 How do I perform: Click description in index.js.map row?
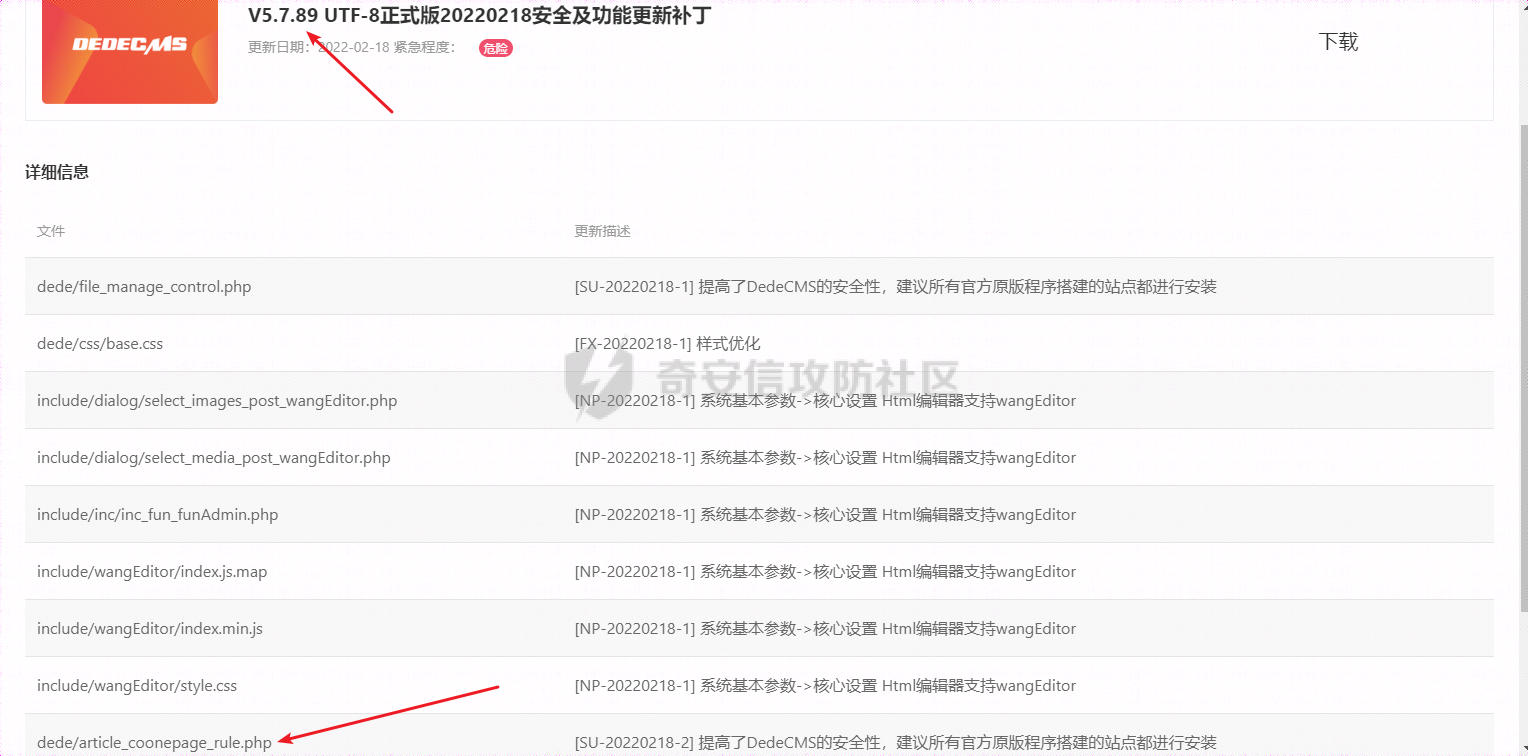(x=825, y=572)
